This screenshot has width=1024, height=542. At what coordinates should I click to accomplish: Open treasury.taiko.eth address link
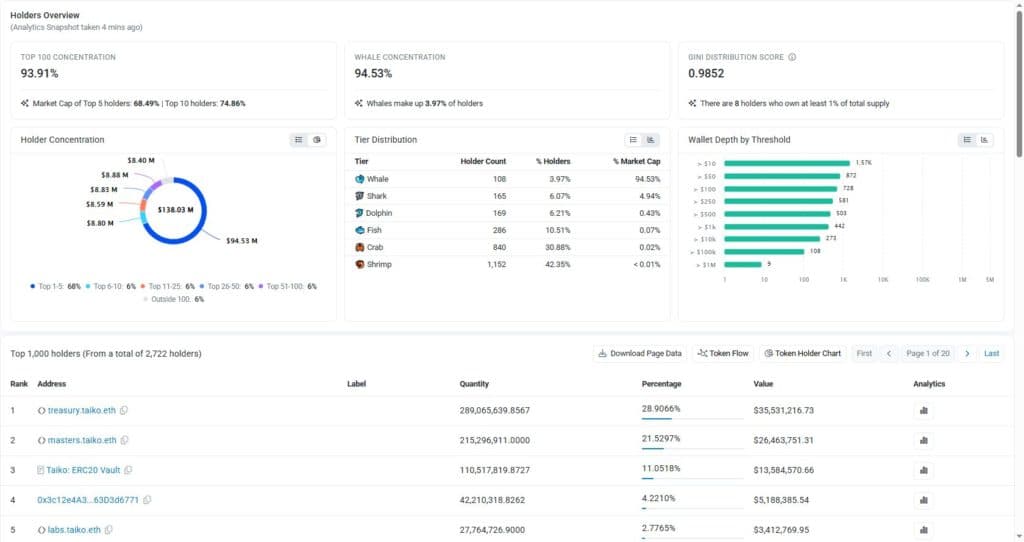pyautogui.click(x=82, y=410)
